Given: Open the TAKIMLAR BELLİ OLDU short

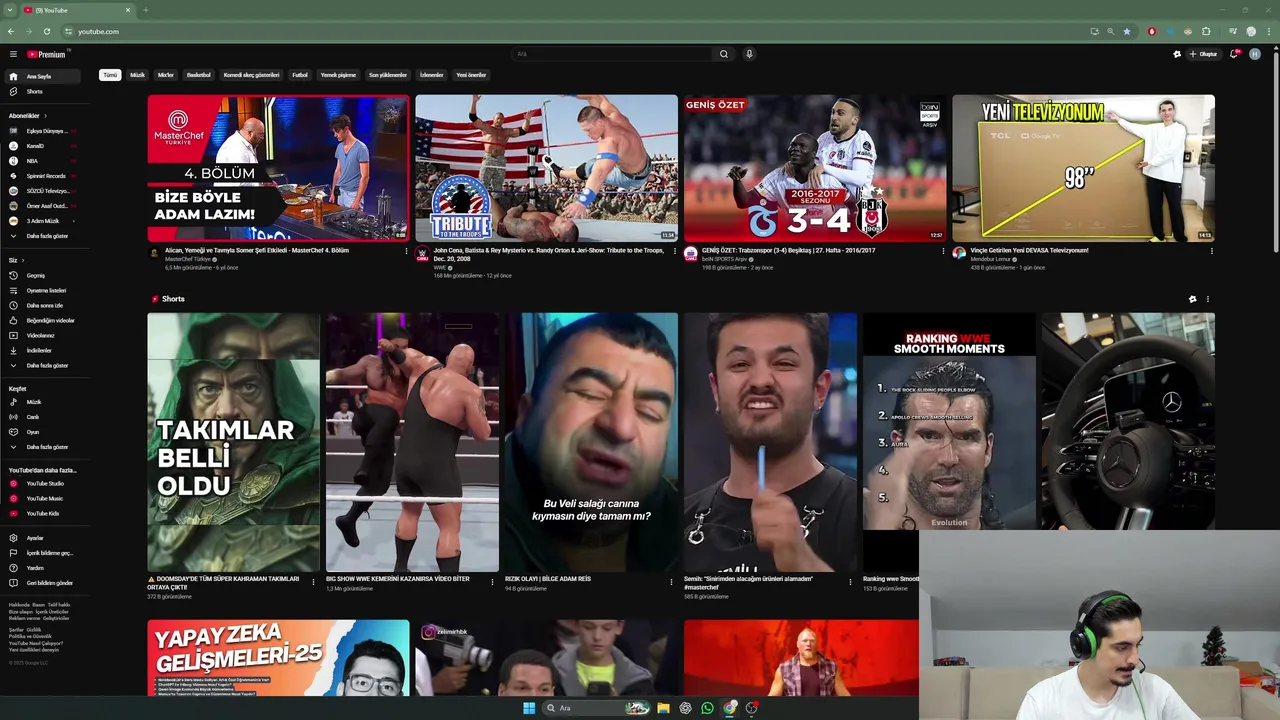Looking at the screenshot, I should point(234,442).
